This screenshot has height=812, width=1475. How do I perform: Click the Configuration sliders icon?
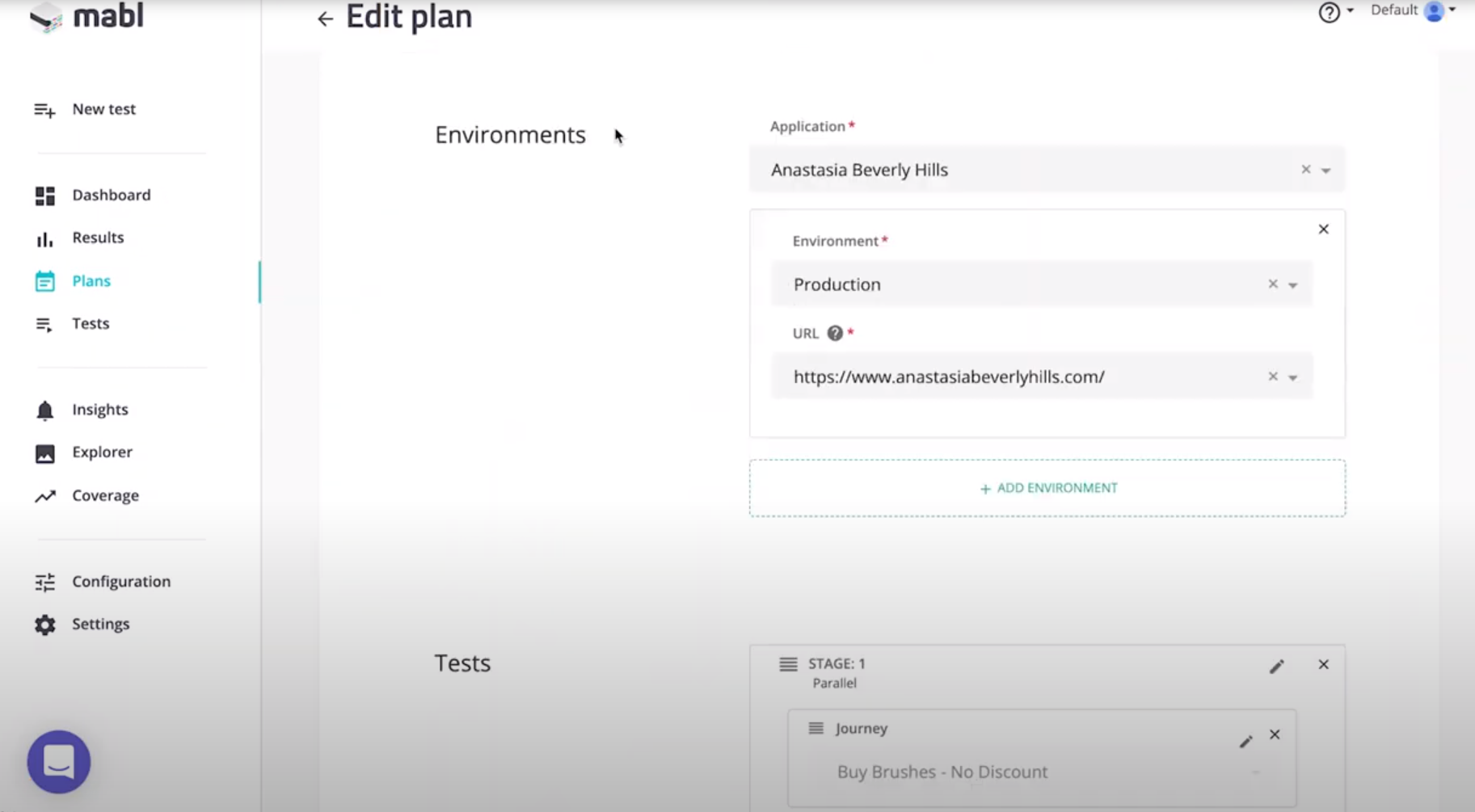pyautogui.click(x=44, y=583)
